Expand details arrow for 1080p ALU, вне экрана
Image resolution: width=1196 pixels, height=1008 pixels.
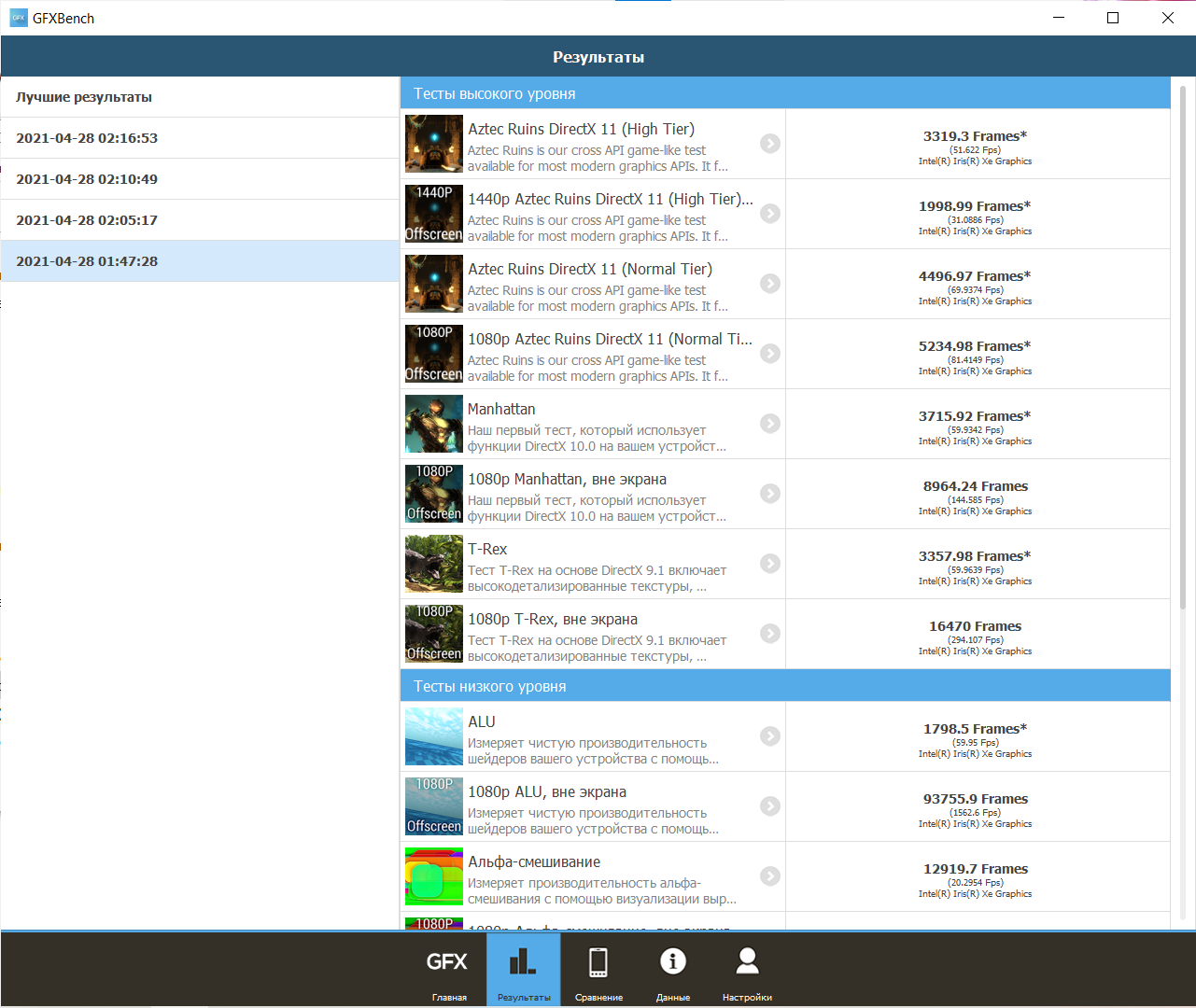click(x=770, y=806)
